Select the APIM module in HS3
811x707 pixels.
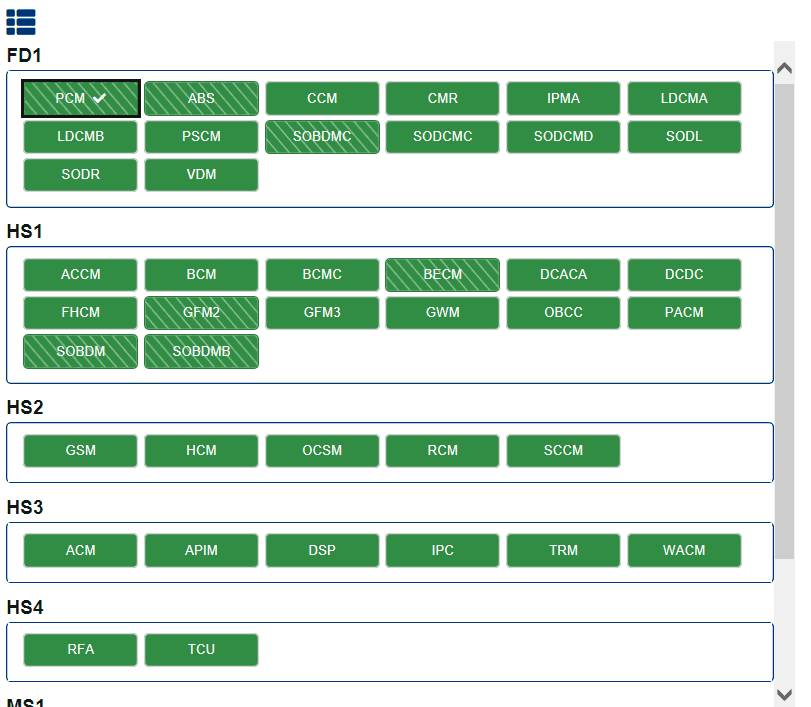tap(201, 550)
